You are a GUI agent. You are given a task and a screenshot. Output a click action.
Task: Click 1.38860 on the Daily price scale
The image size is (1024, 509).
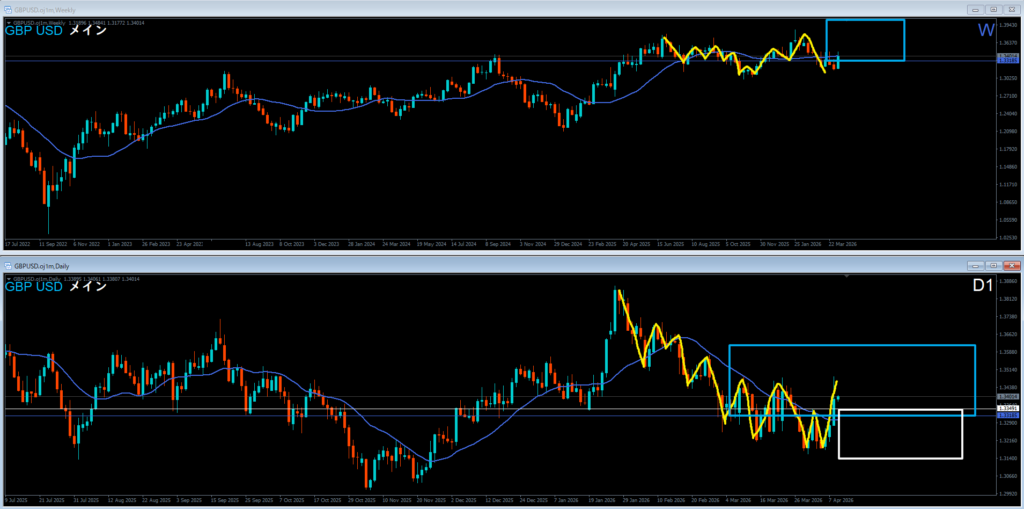[x=1009, y=281]
